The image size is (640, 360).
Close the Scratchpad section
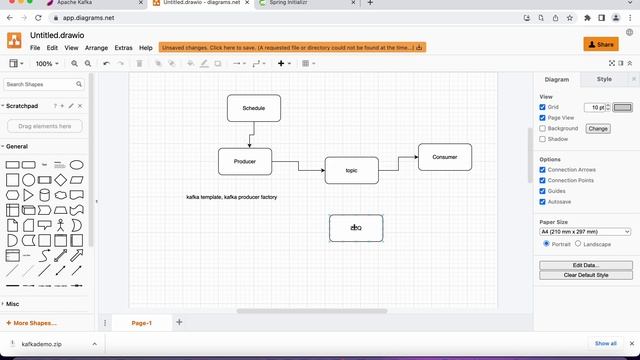coord(80,106)
